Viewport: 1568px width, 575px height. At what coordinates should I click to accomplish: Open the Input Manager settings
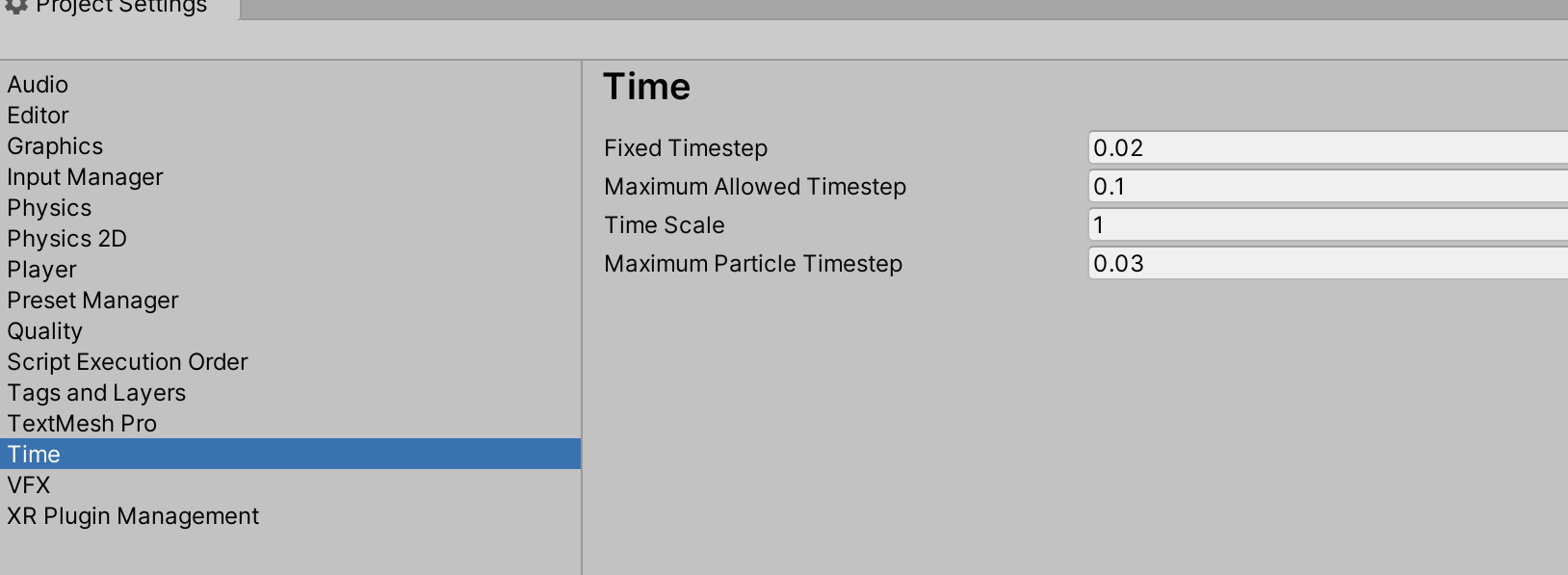click(x=85, y=177)
